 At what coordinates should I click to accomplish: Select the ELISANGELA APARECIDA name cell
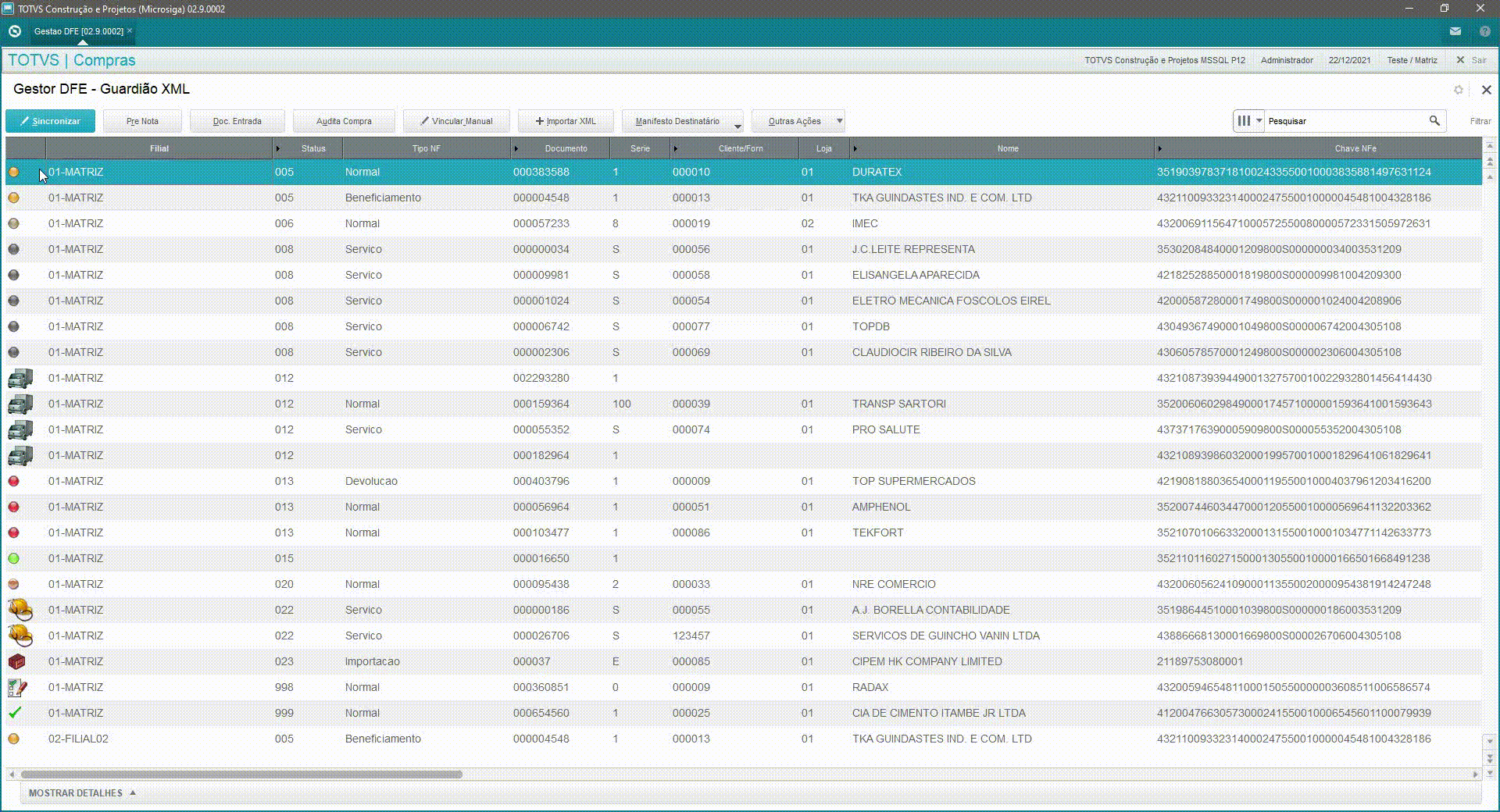point(916,275)
